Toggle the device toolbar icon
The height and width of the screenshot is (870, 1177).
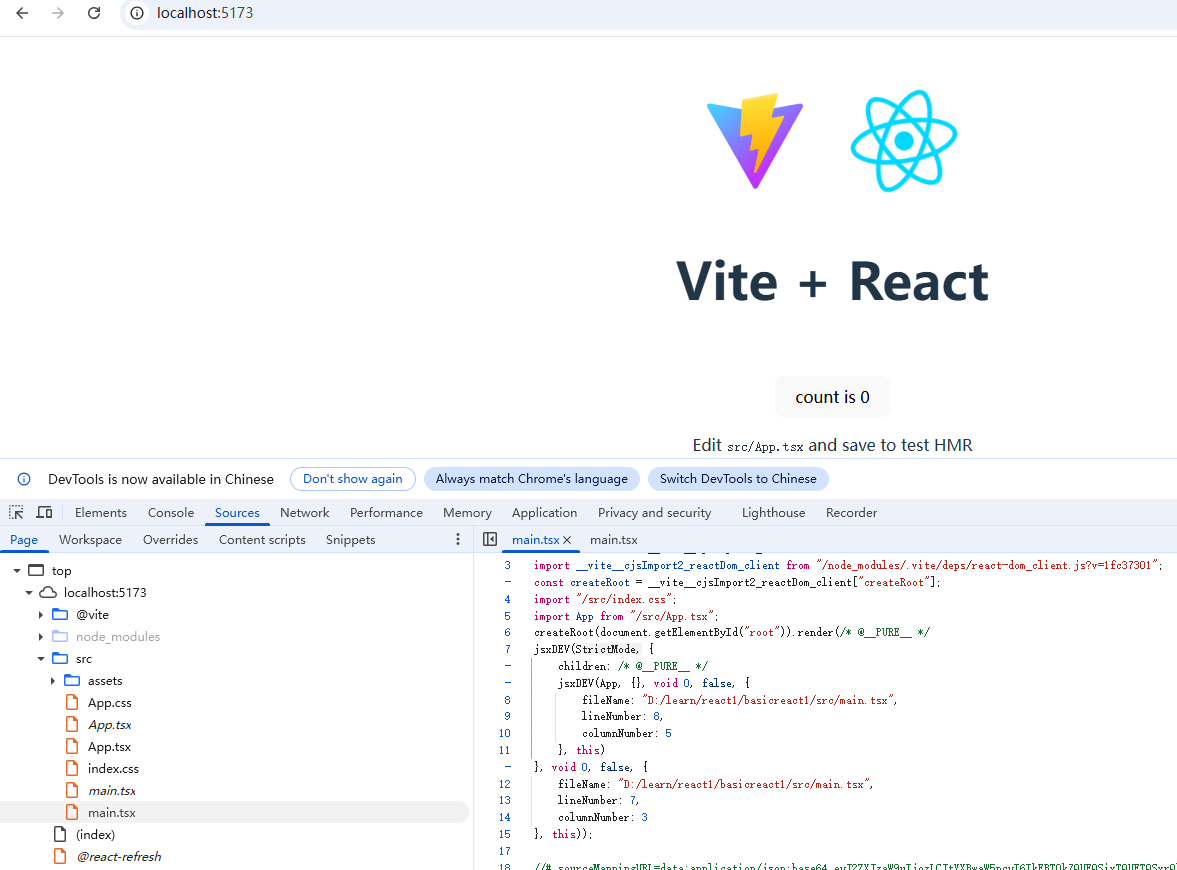pos(44,513)
